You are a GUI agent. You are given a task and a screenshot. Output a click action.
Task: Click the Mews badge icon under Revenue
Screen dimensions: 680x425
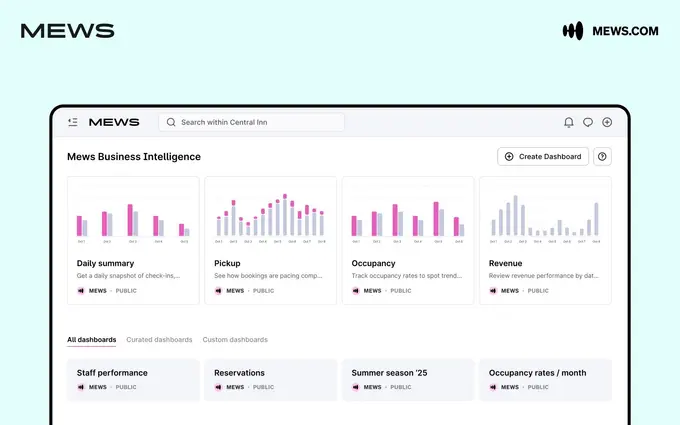click(493, 291)
